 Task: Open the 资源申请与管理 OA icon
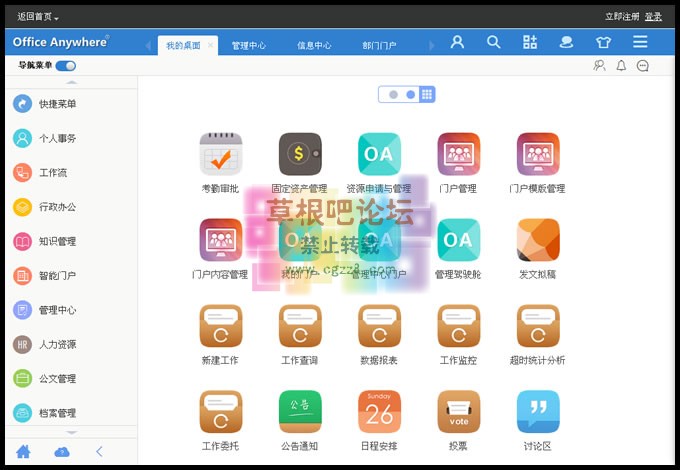point(379,154)
